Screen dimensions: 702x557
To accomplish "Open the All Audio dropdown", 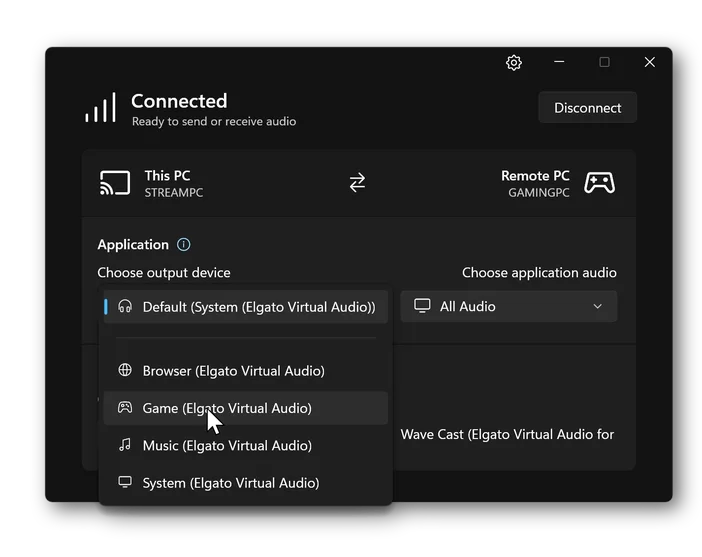I will [509, 306].
